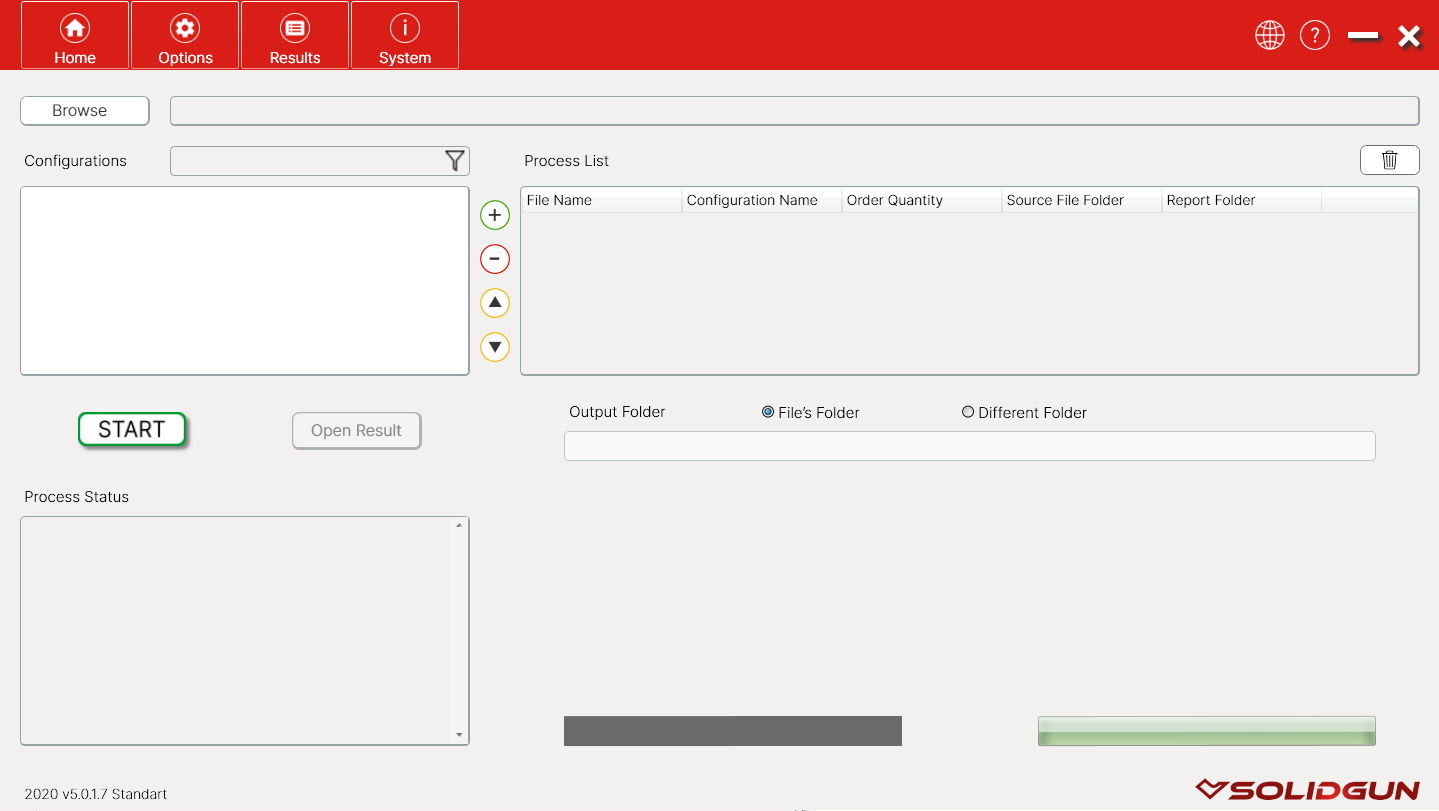Move item up with yellow arrow
Image resolution: width=1439 pixels, height=811 pixels.
tap(495, 303)
